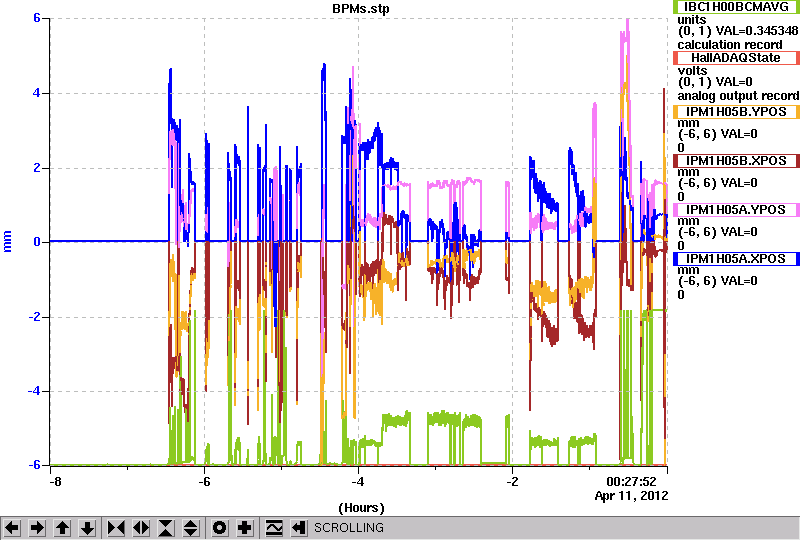
Task: Click the x-axis tick label -4
Action: (358, 482)
